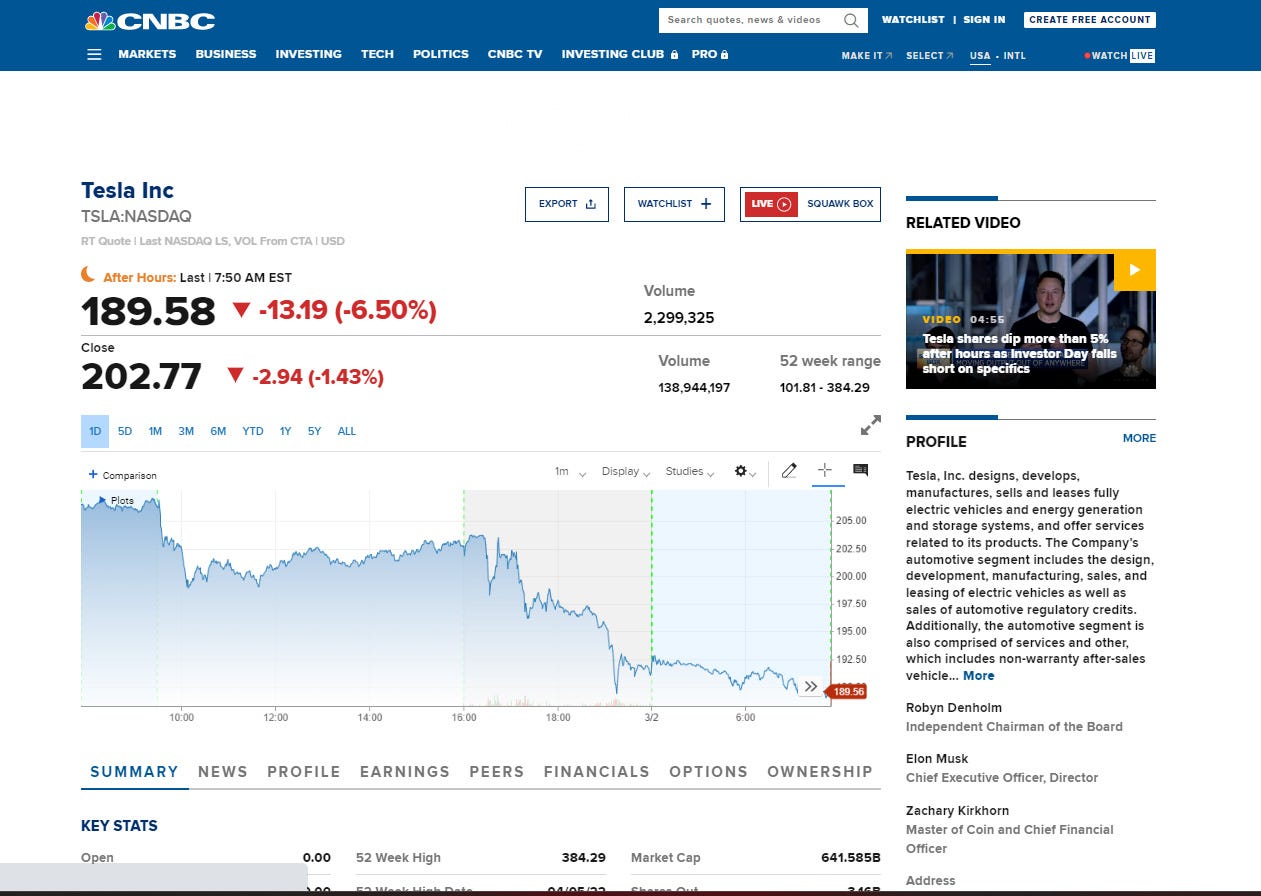Select the 5D chart range
The height and width of the screenshot is (896, 1261).
pos(125,432)
